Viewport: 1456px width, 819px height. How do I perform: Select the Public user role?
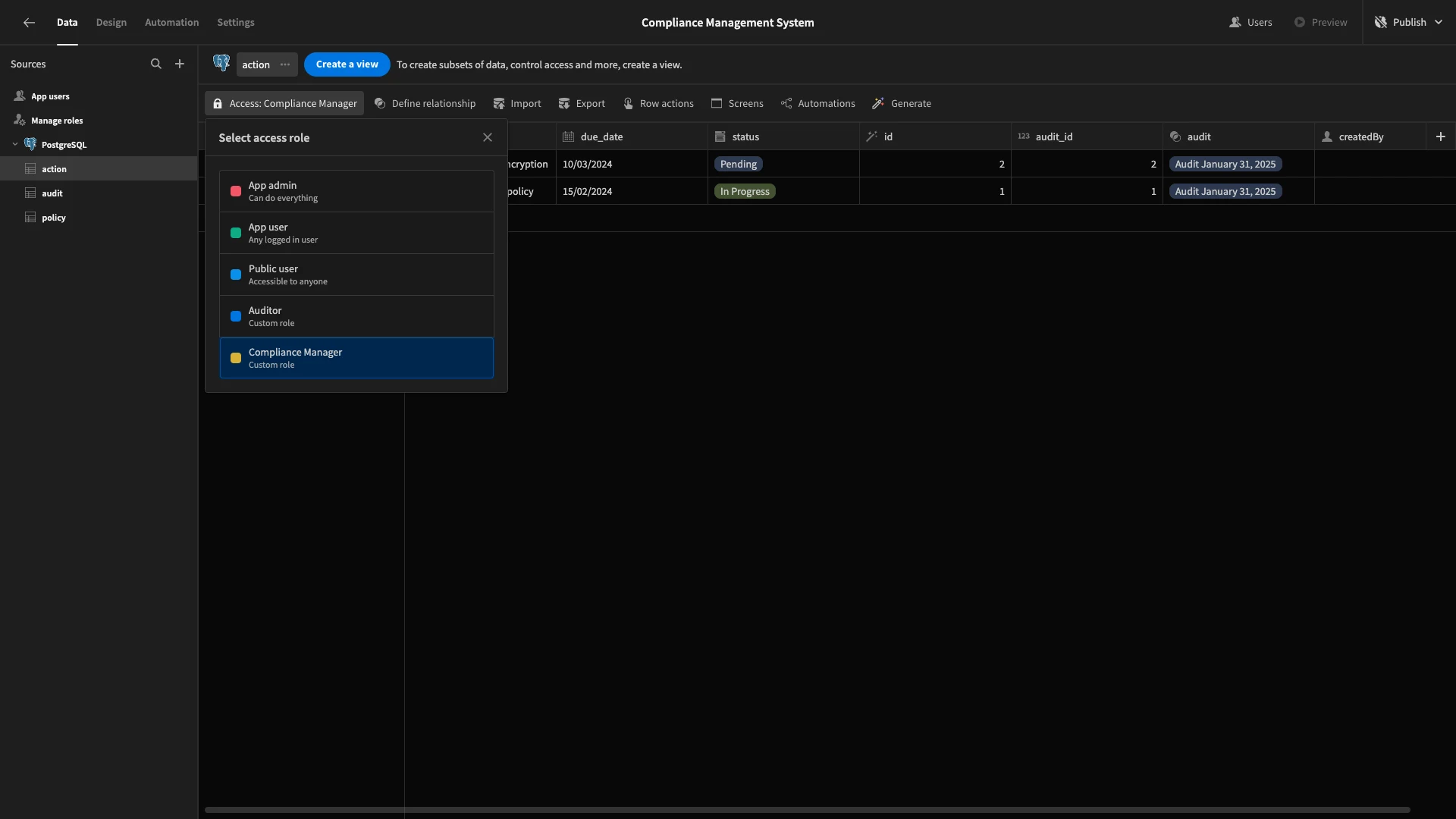point(356,275)
